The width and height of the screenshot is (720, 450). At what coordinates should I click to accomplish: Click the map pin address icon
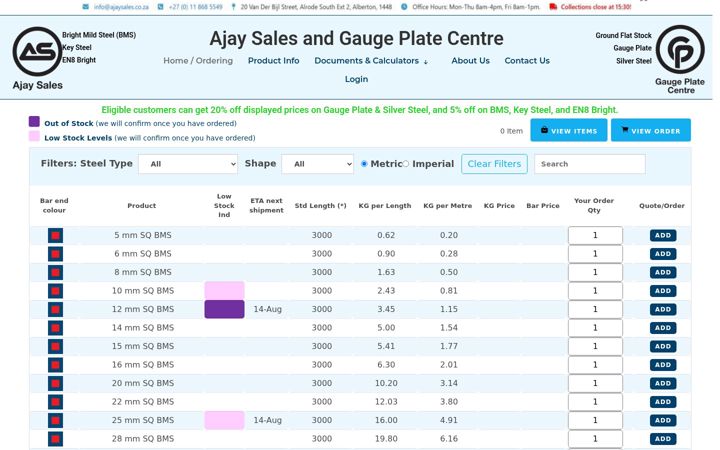233,7
